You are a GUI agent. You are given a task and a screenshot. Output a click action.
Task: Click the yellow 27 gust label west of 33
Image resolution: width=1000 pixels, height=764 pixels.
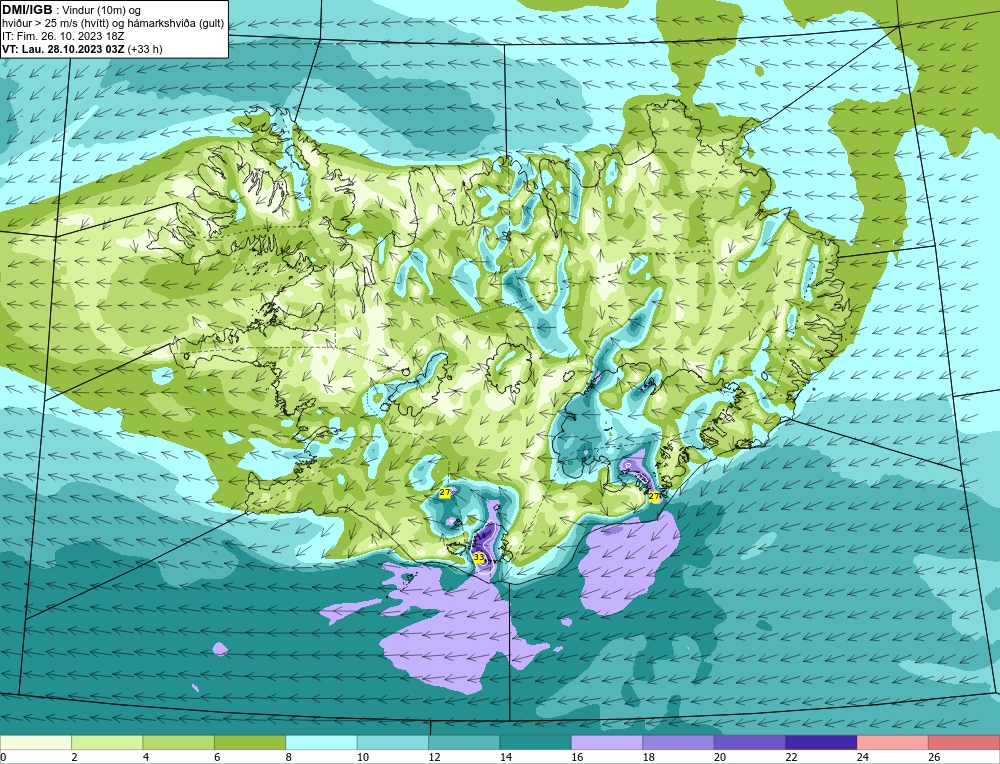445,492
